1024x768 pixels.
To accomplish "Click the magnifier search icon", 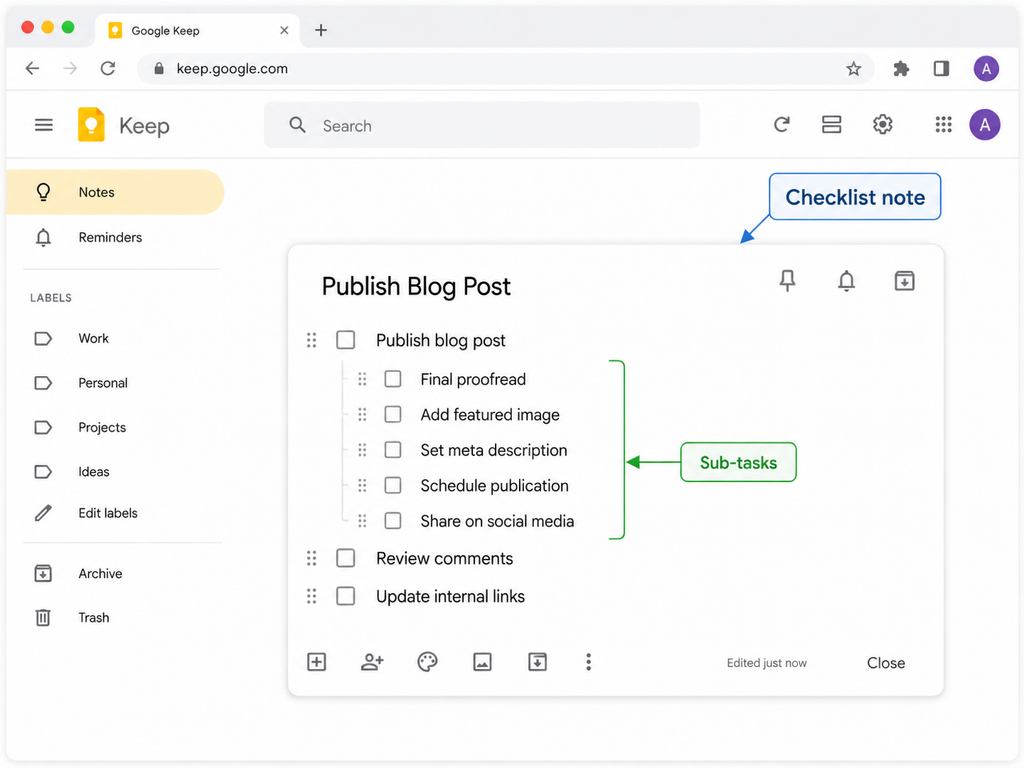I will click(x=297, y=125).
